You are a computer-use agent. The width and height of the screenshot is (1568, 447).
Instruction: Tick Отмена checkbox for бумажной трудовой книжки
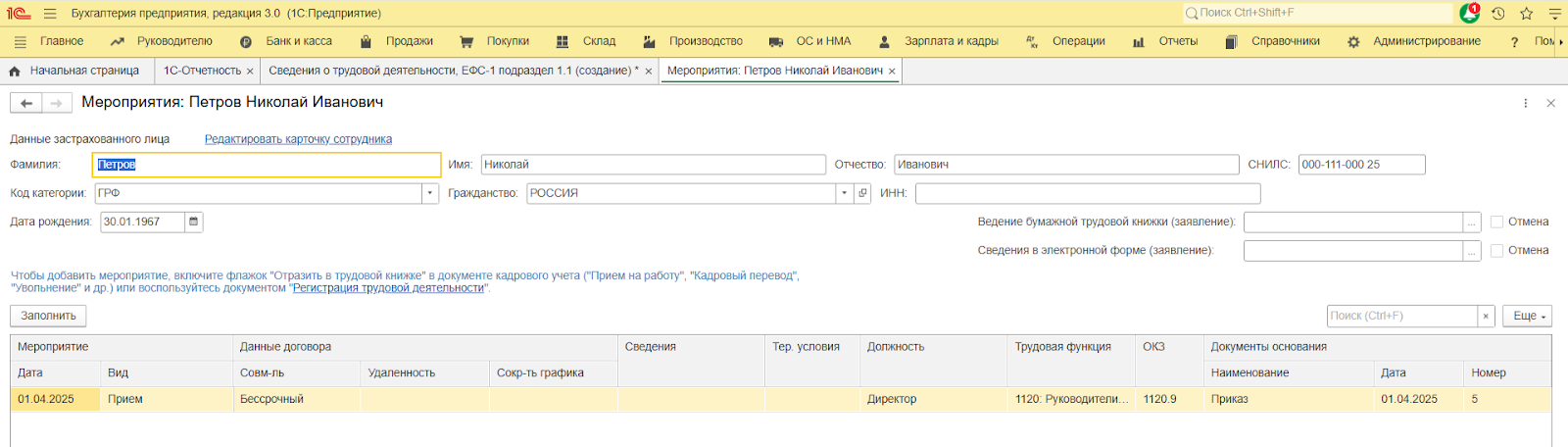(1496, 222)
